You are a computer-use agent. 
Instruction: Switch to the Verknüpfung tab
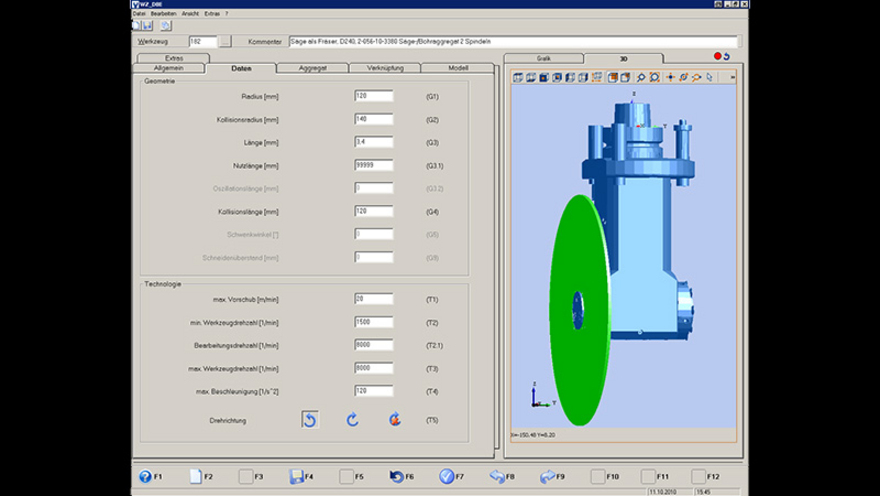click(385, 68)
